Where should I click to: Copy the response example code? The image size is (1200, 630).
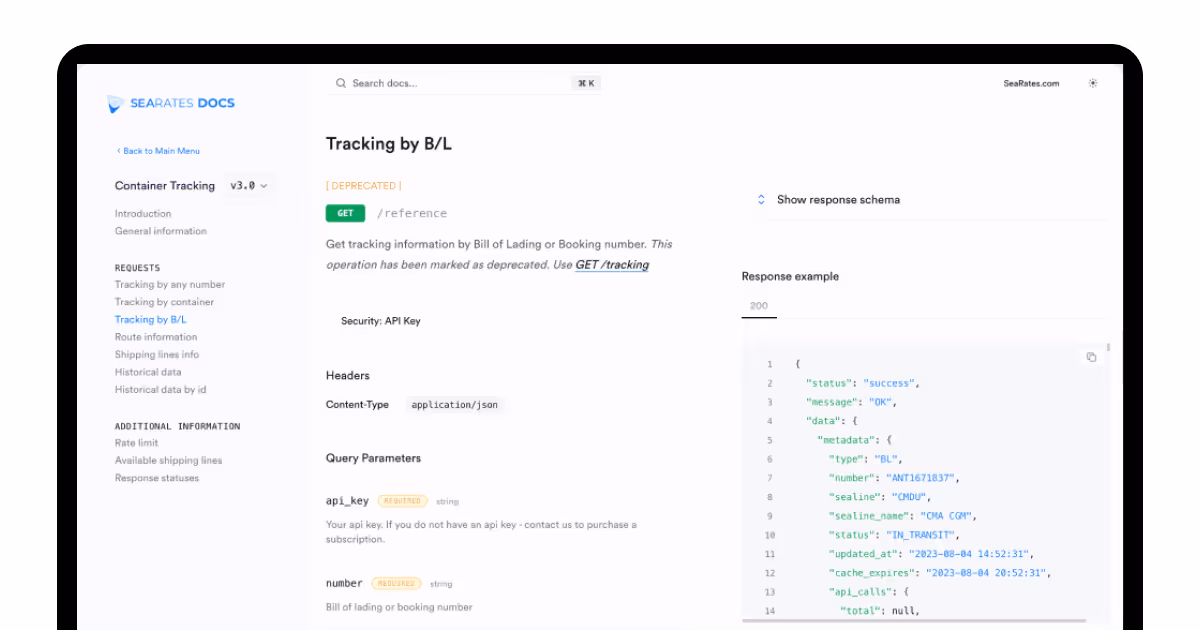[1091, 357]
